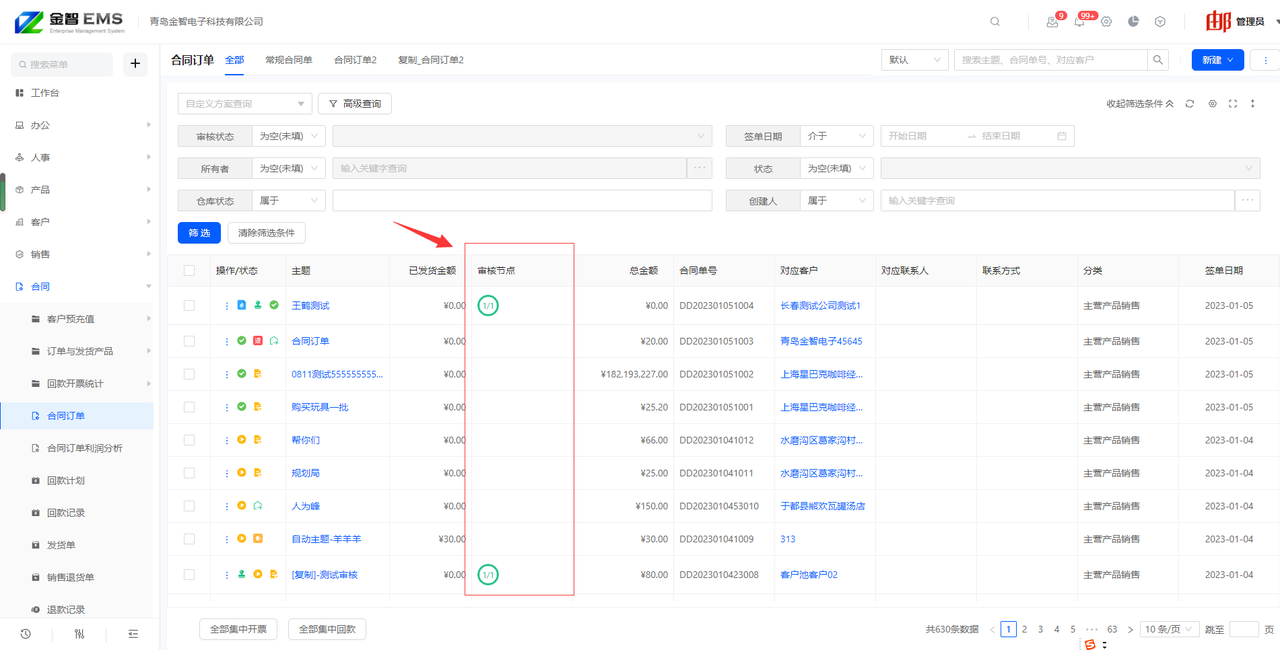Click the row height adjust icon

click(1253, 104)
